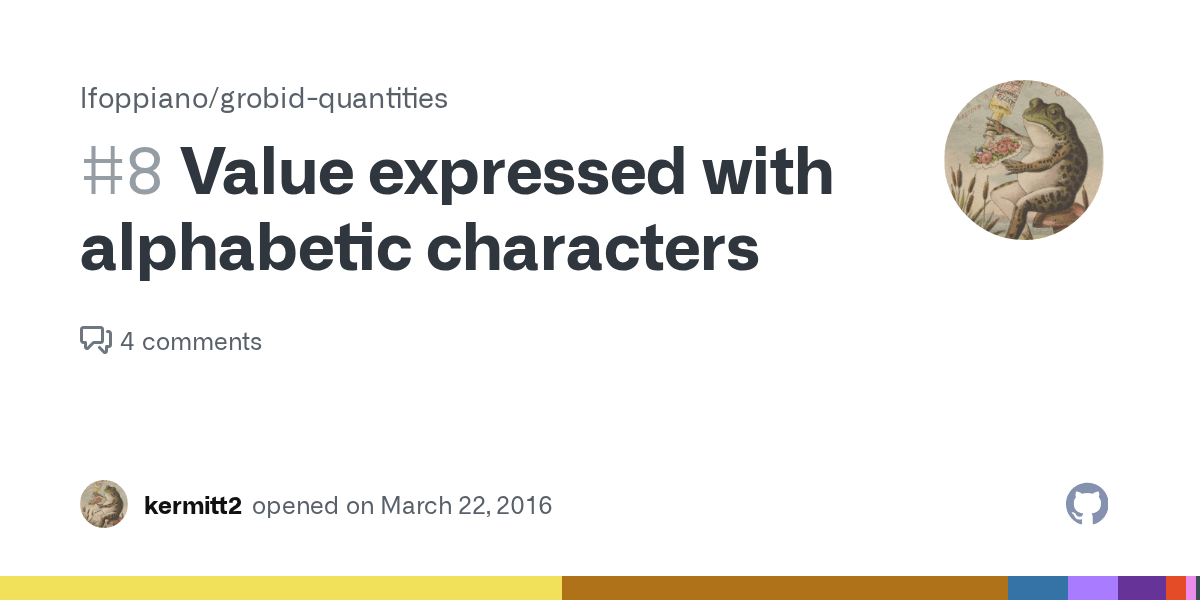Click the issue number #8
The image size is (1200, 600).
coord(121,171)
